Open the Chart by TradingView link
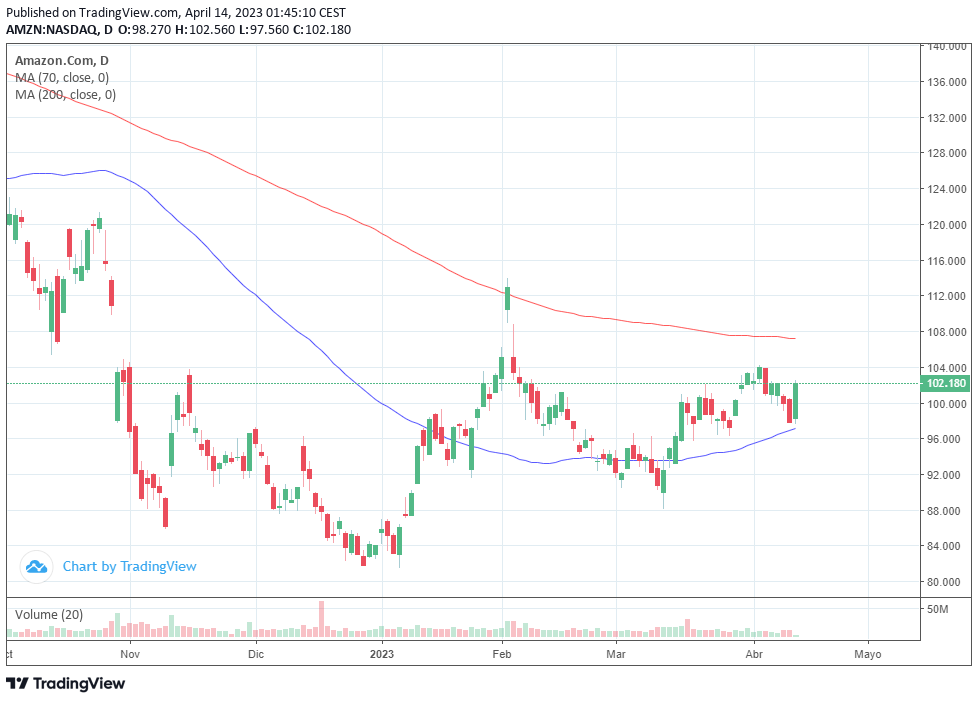The image size is (978, 702). pos(129,567)
